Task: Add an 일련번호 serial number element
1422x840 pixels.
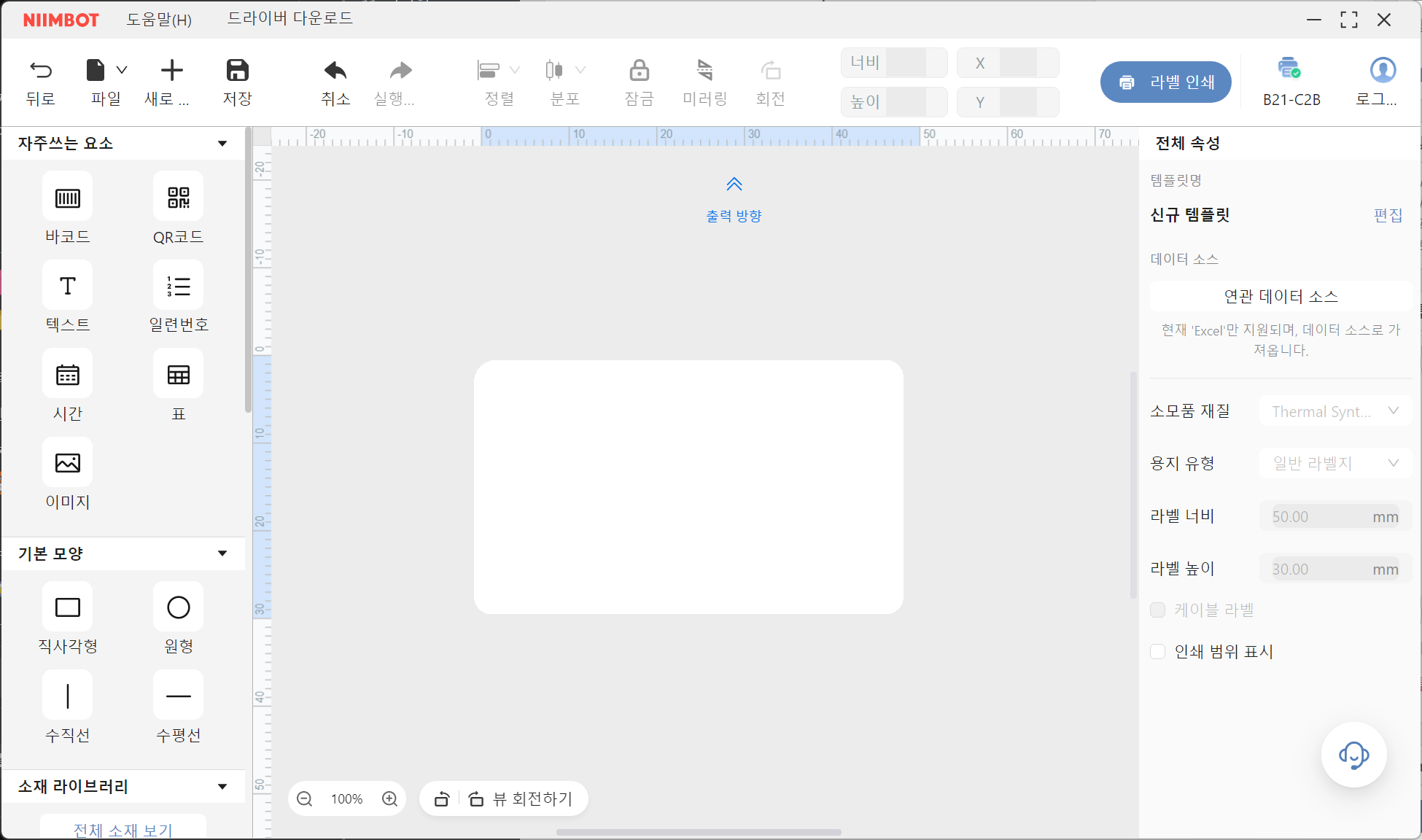Action: pyautogui.click(x=178, y=285)
